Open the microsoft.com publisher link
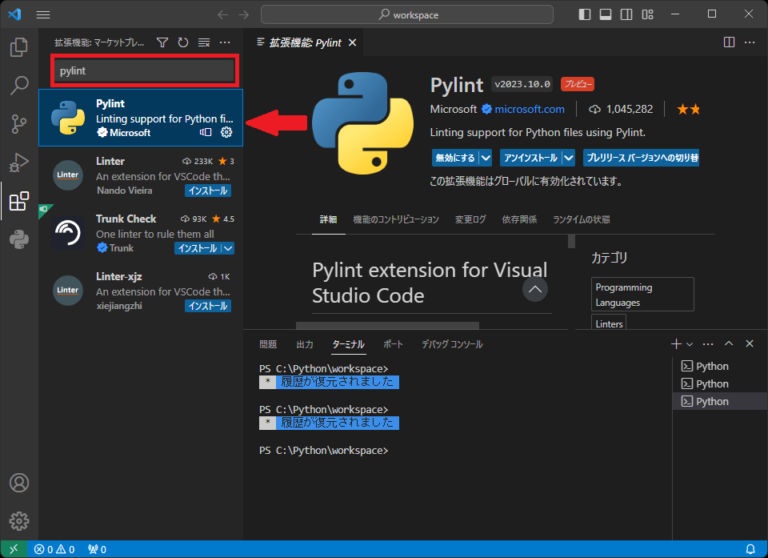768x558 pixels. [529, 109]
